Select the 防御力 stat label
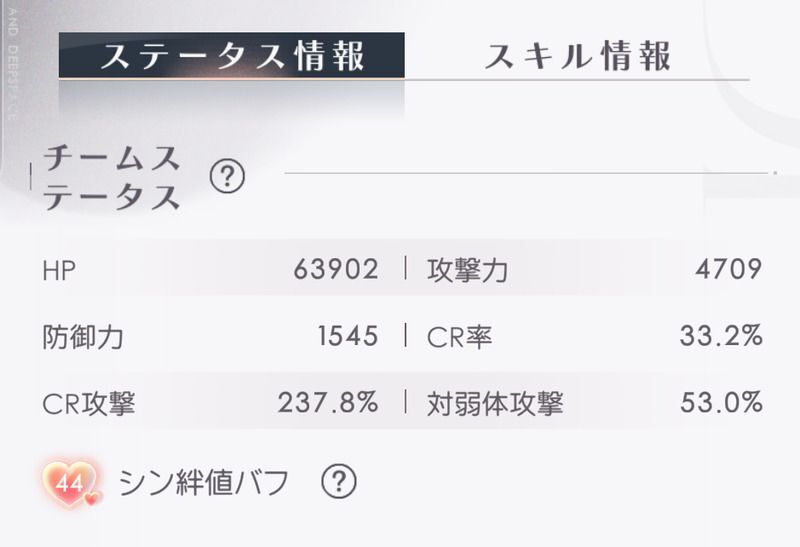 click(x=83, y=336)
